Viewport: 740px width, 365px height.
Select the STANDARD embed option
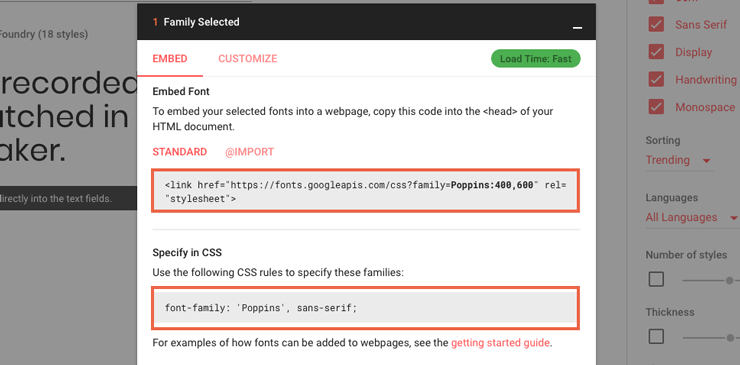tap(180, 152)
